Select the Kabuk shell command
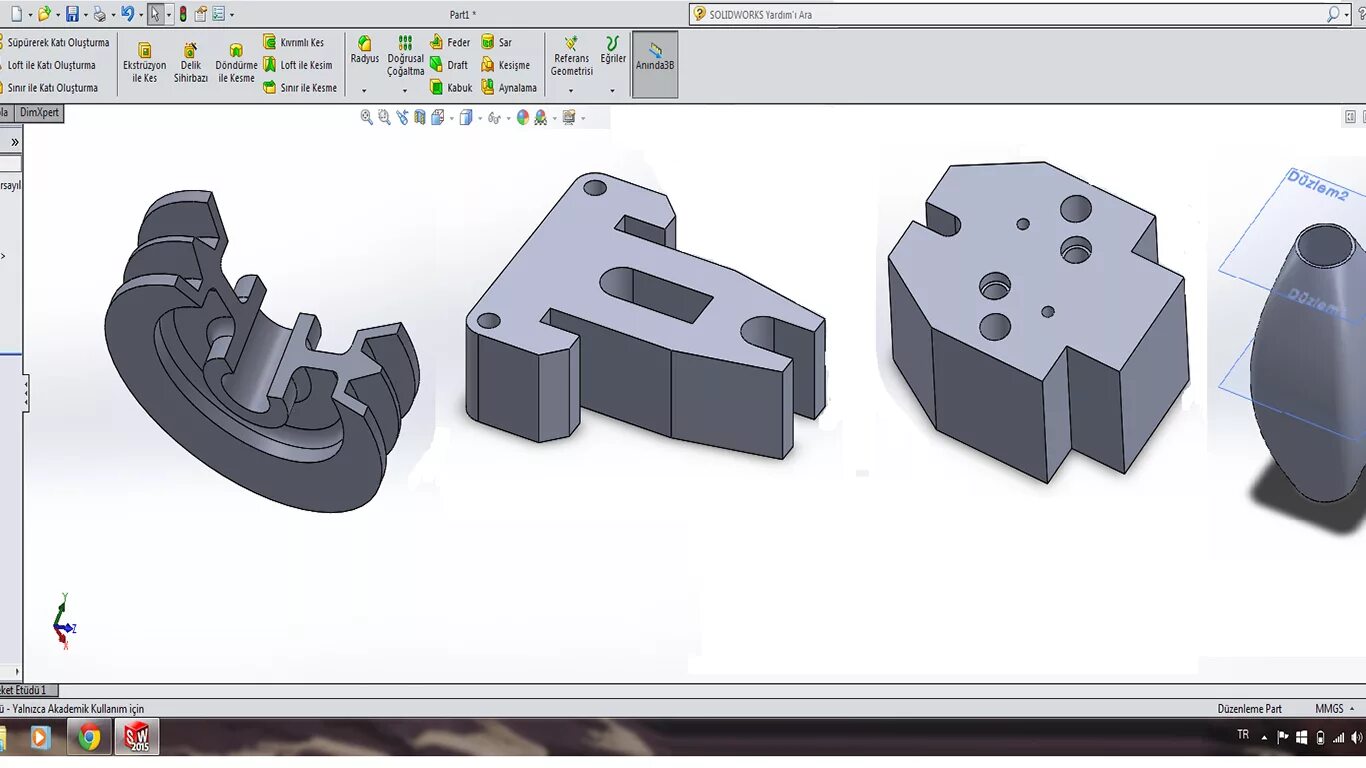 click(451, 88)
